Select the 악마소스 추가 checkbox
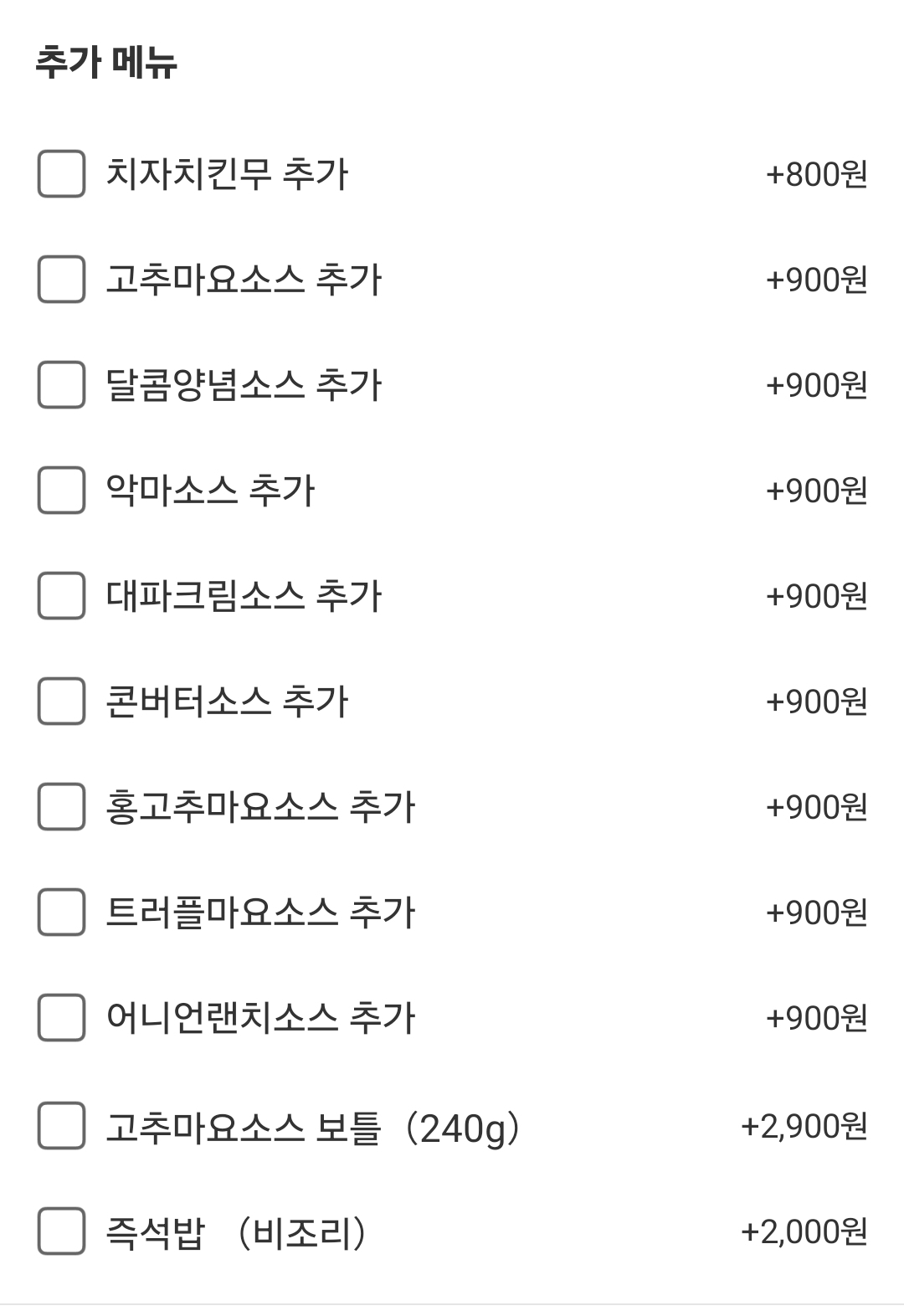 click(61, 491)
